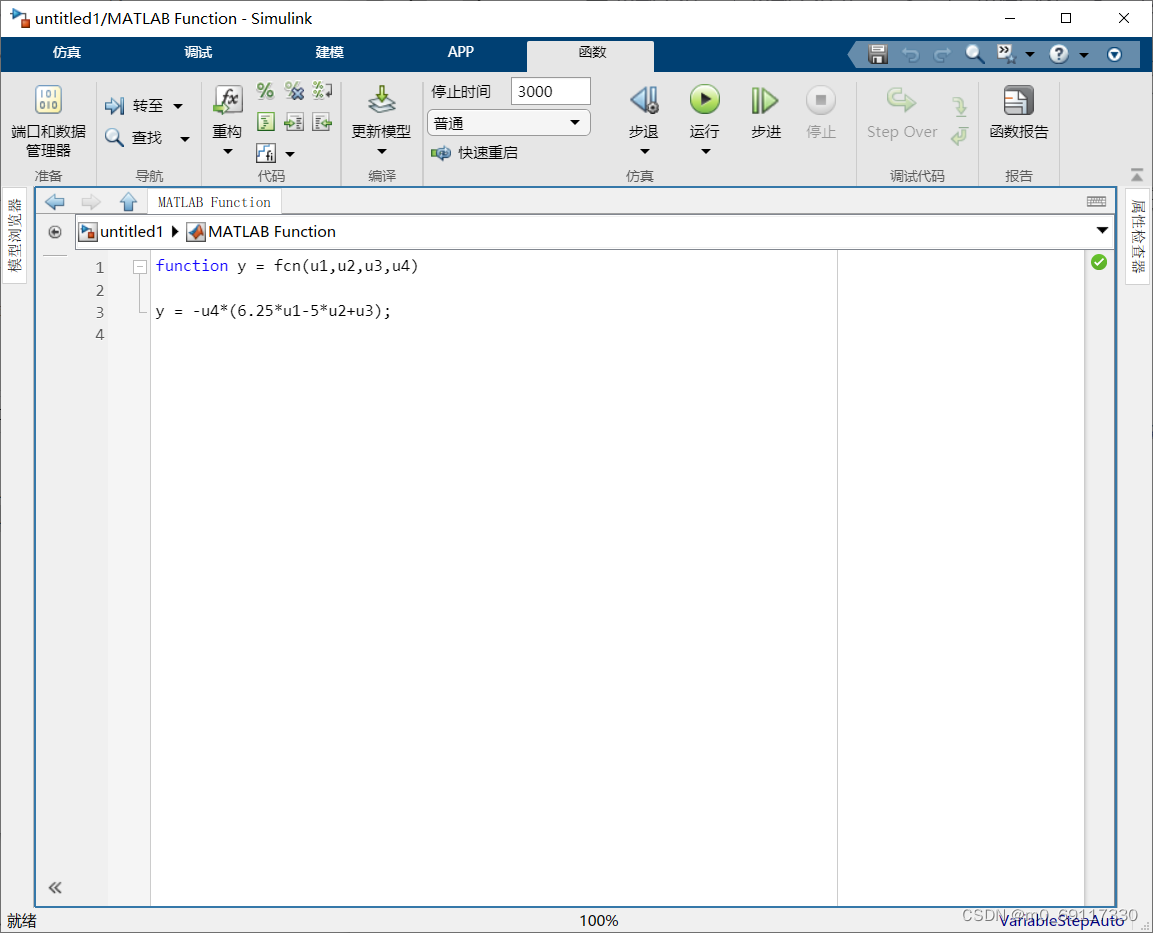This screenshot has height=933, width=1153.
Task: Click the save icon in quick access bar
Action: click(x=878, y=54)
